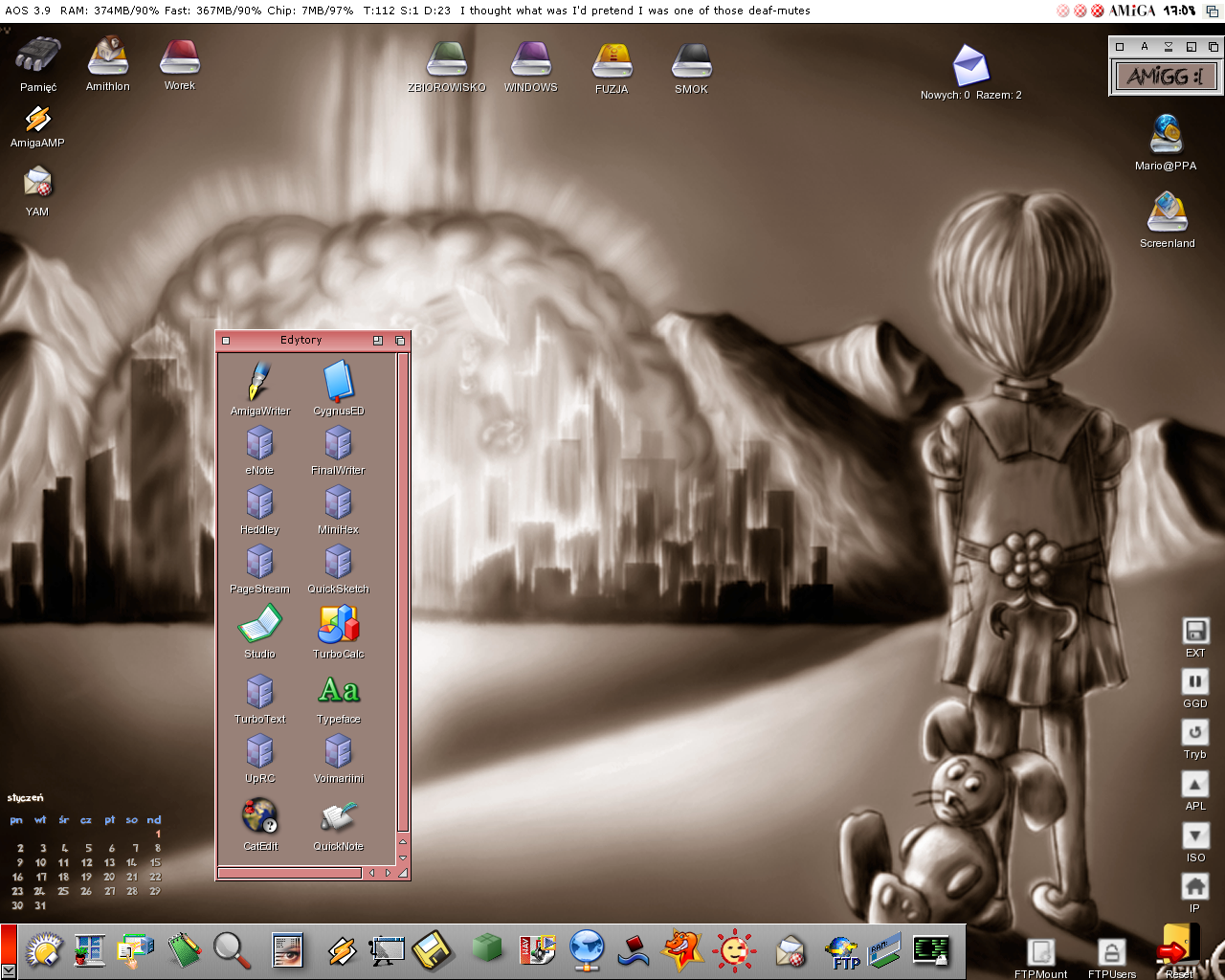The width and height of the screenshot is (1225, 980).
Task: Click the Worek red drive icon
Action: [180, 57]
